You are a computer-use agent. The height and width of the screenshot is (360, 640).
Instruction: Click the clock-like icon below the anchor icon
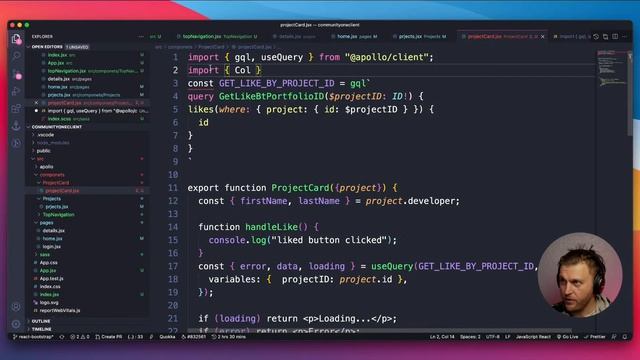pyautogui.click(x=16, y=143)
